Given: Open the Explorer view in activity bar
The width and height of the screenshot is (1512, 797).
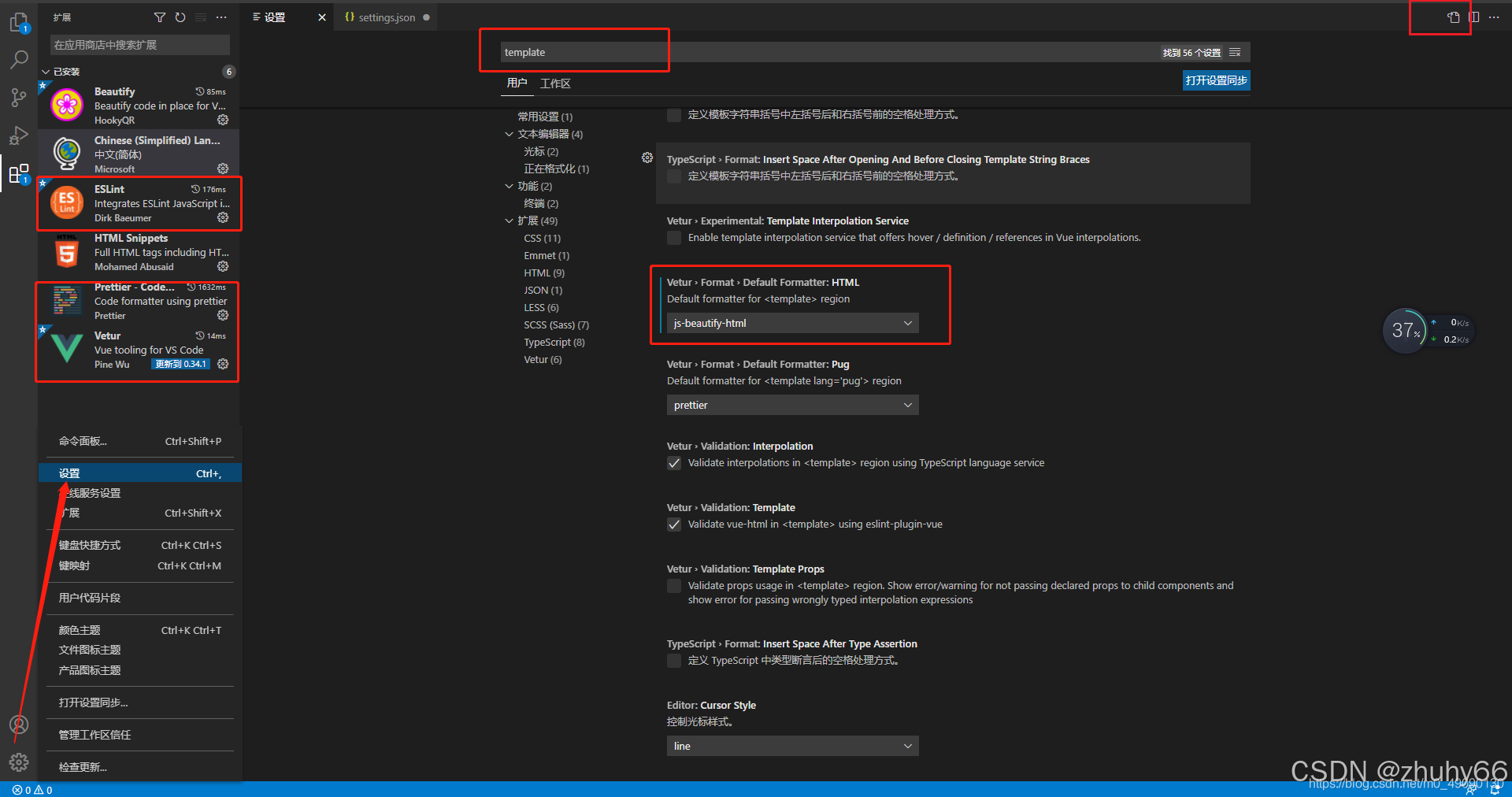Looking at the screenshot, I should tap(19, 23).
